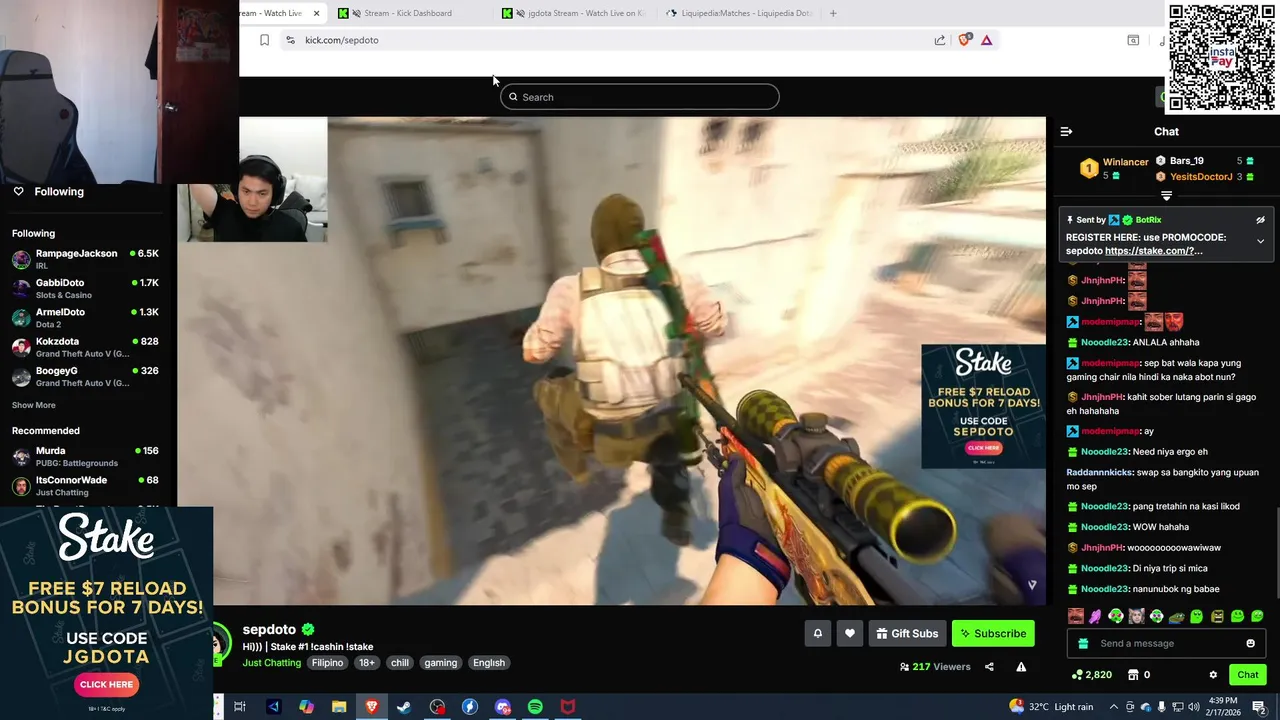
Task: Open Murda recommended channel
Action: 85,456
